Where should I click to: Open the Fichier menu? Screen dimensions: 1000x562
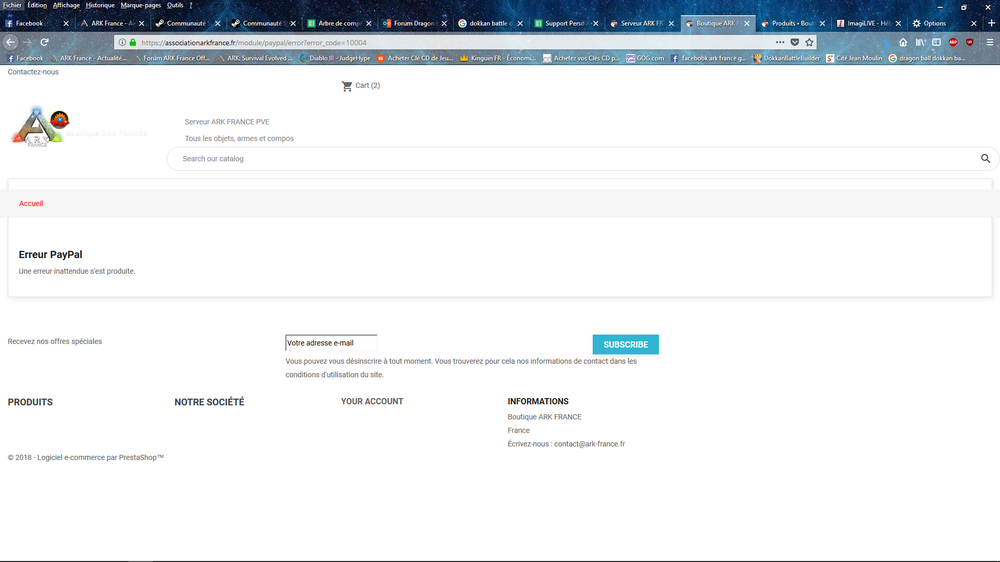coord(12,5)
